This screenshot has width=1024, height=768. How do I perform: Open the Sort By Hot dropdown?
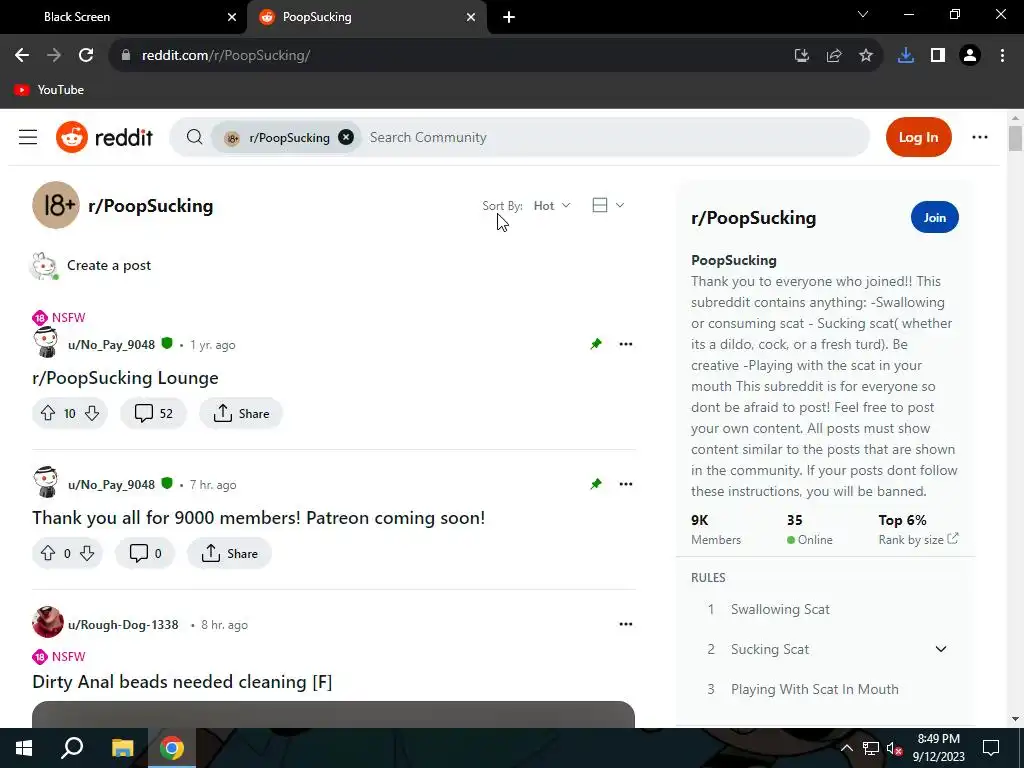tap(552, 206)
